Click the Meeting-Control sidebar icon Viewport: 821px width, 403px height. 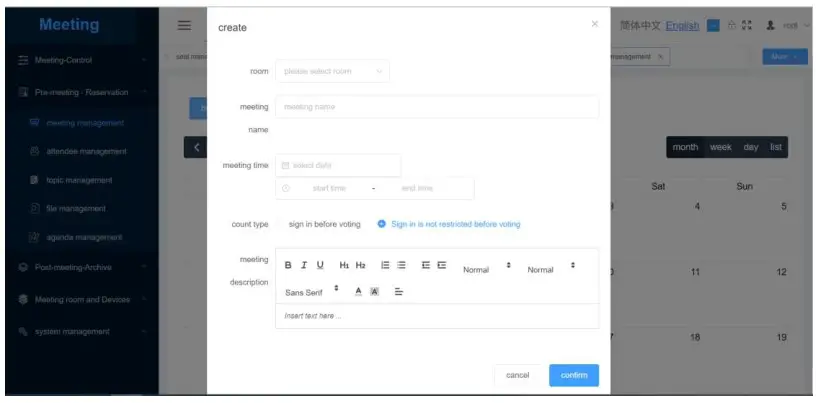[23, 60]
